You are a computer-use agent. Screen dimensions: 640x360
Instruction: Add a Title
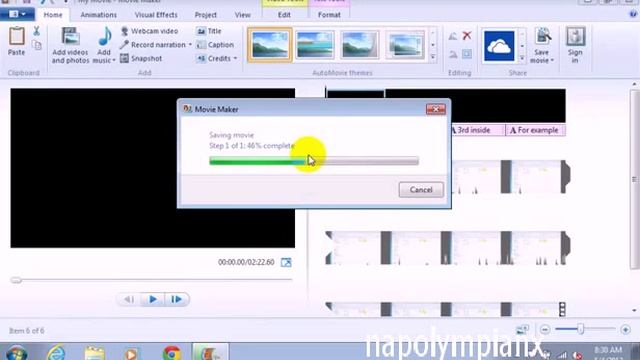pos(209,31)
